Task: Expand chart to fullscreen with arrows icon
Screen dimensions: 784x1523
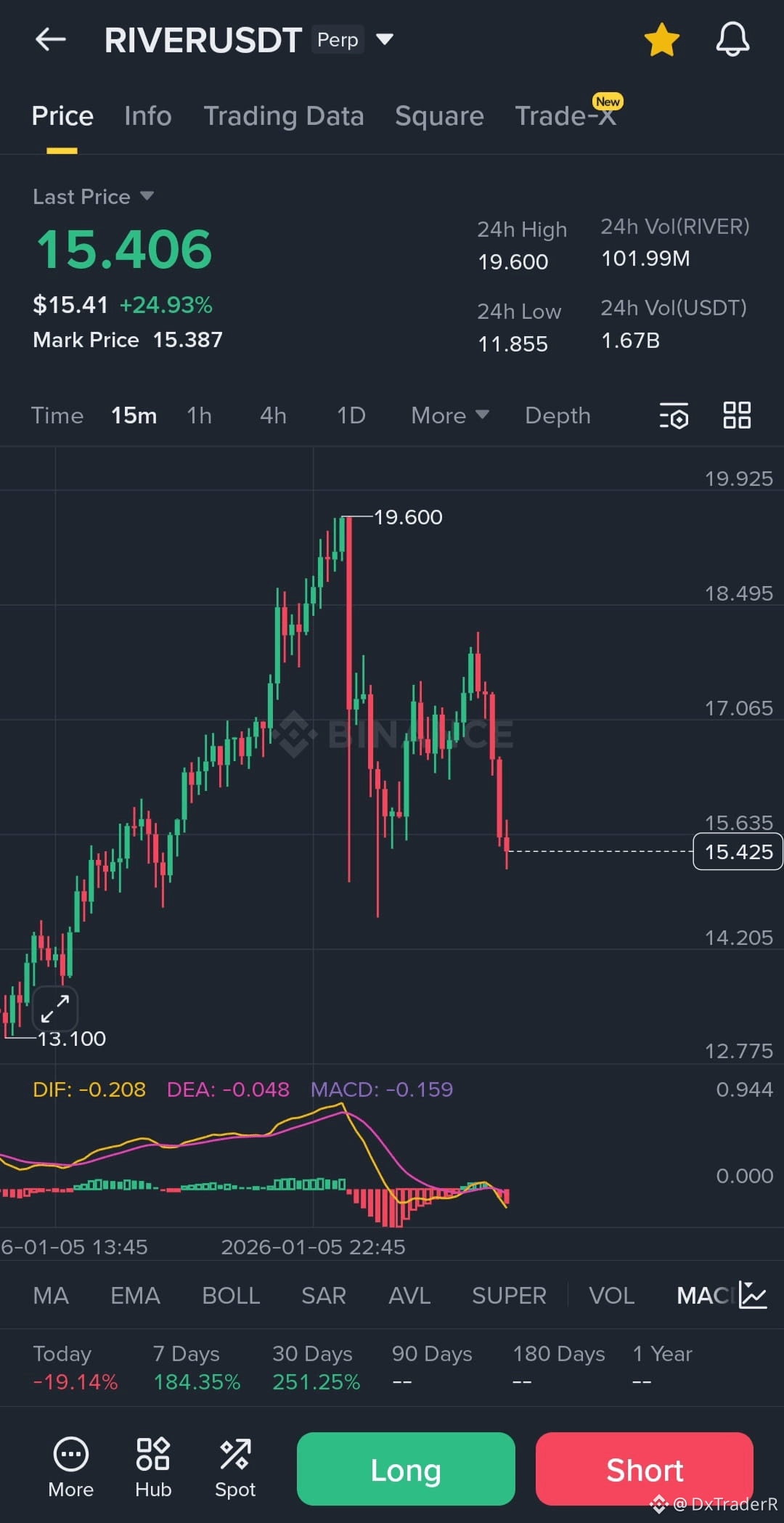Action: [x=55, y=1008]
